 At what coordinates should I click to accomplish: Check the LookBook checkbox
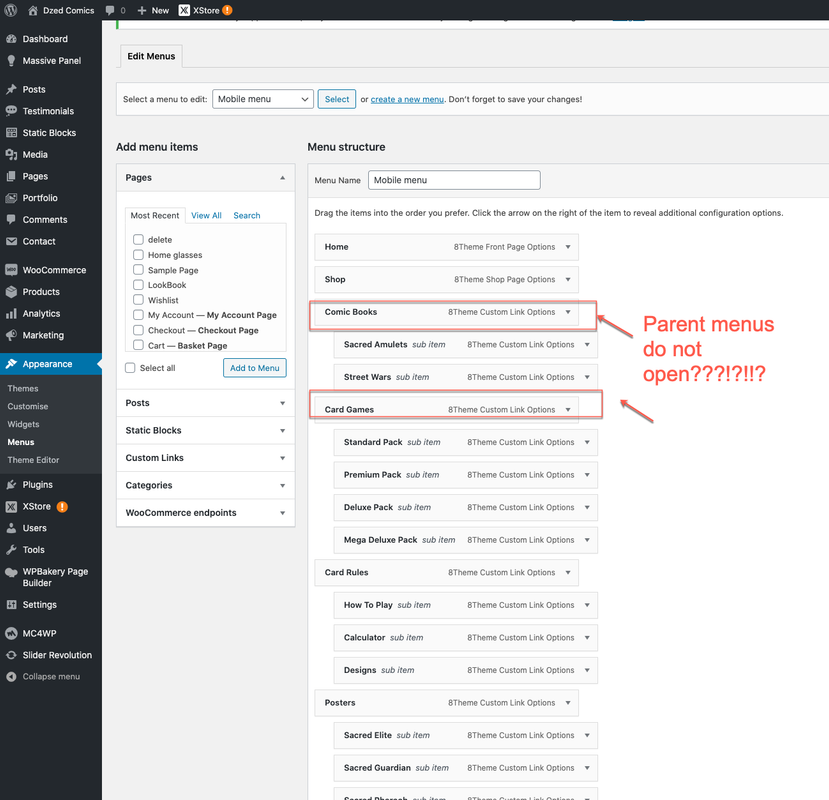coord(139,284)
